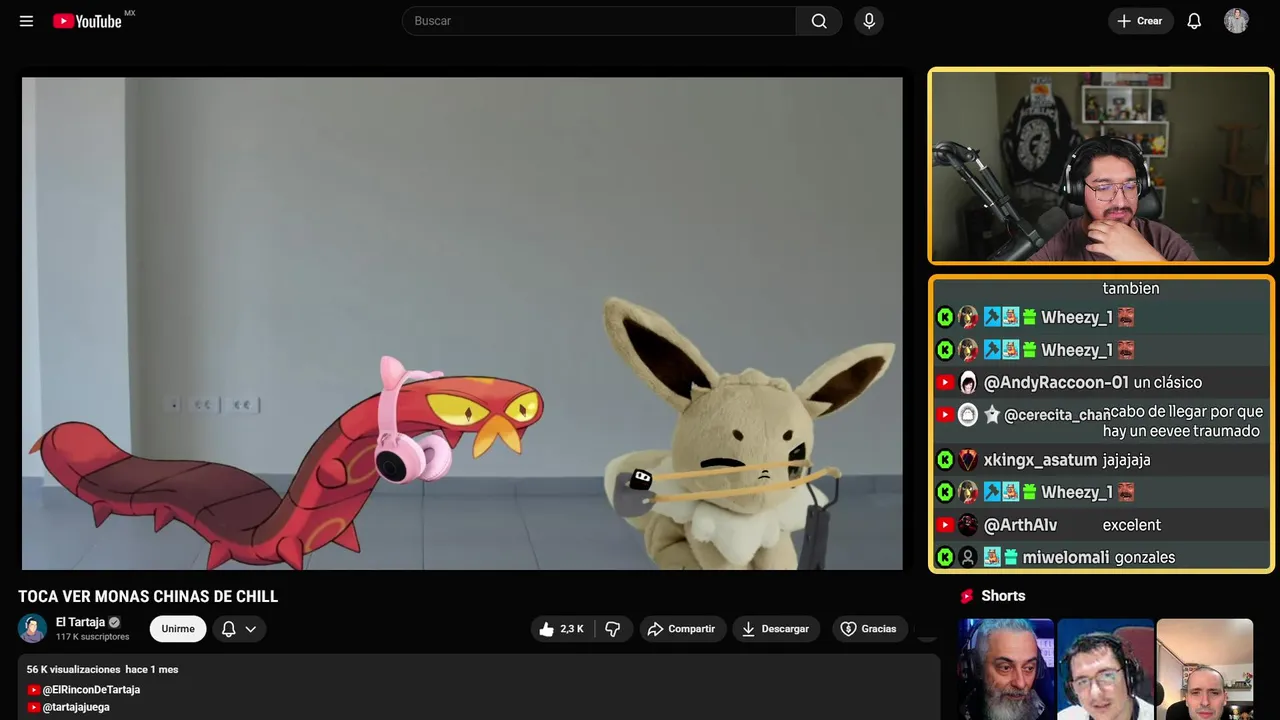Open the notifications bell in header
The image size is (1280, 720).
(x=1194, y=21)
